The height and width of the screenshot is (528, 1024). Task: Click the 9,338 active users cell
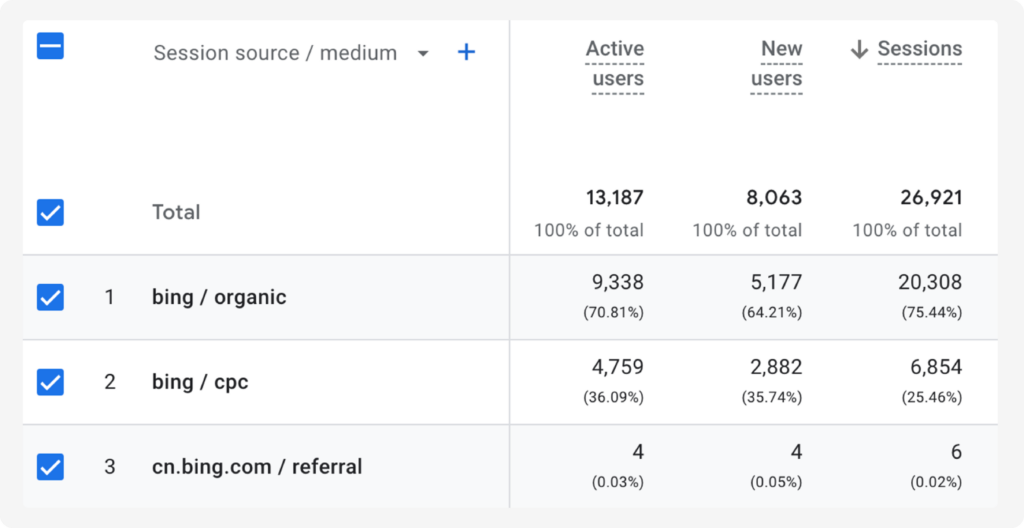tap(618, 282)
